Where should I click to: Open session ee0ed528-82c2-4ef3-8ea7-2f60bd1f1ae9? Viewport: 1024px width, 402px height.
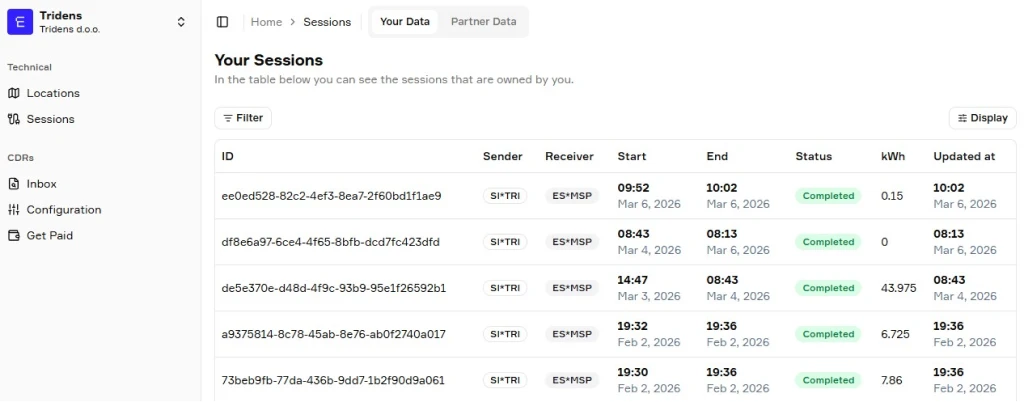coord(331,196)
